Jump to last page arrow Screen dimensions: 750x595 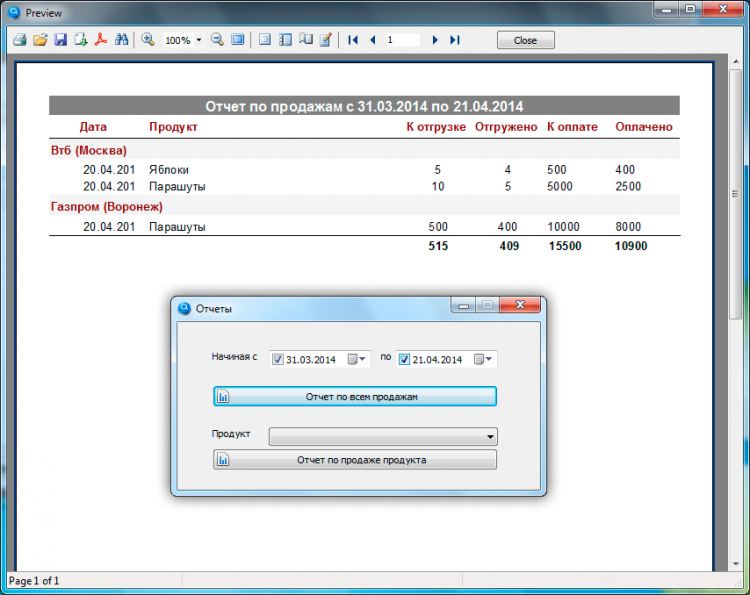pyautogui.click(x=455, y=40)
